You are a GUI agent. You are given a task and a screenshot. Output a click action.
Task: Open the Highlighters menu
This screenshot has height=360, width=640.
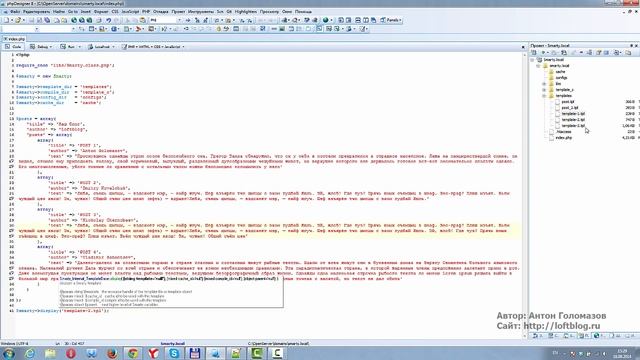[x=246, y=12]
